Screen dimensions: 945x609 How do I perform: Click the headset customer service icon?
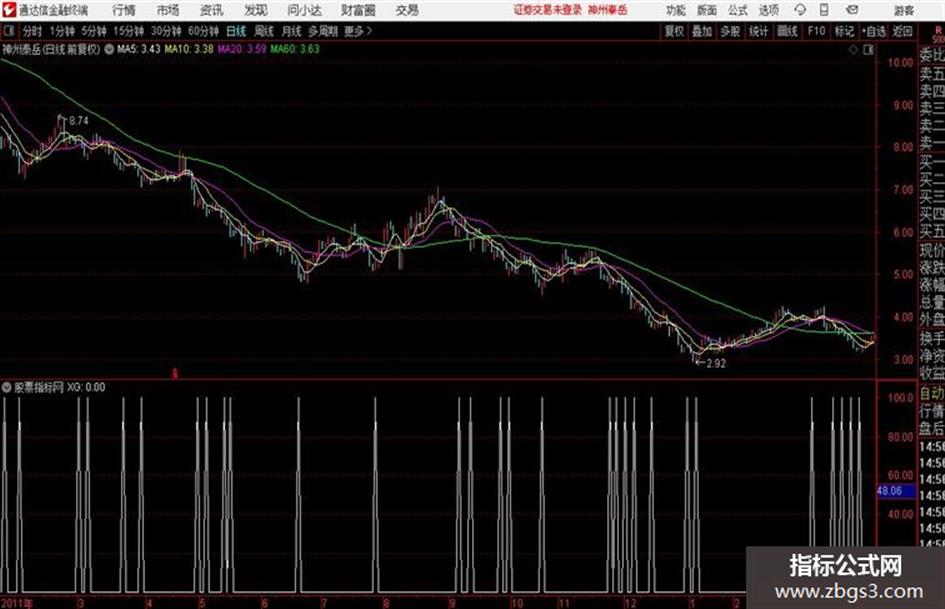[x=800, y=10]
